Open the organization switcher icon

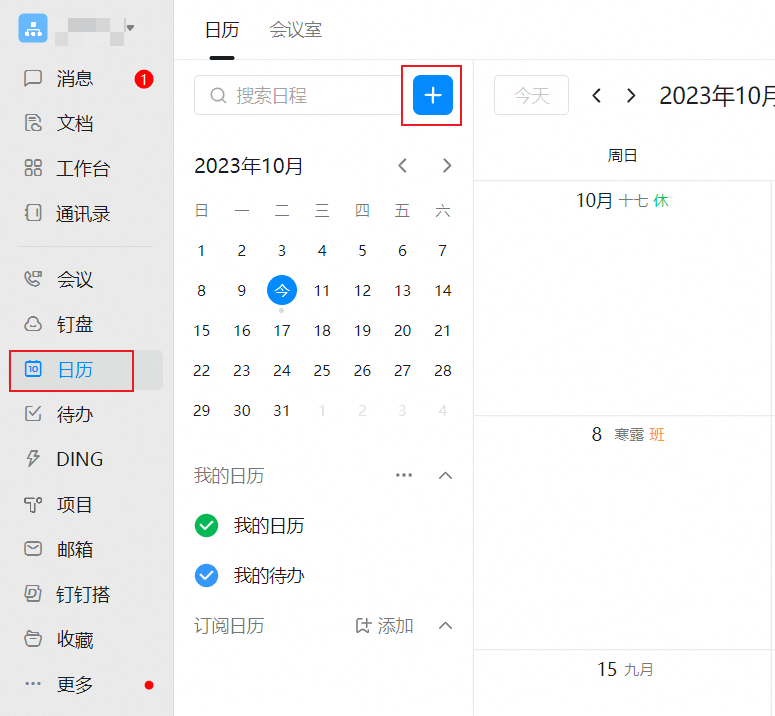(x=33, y=28)
